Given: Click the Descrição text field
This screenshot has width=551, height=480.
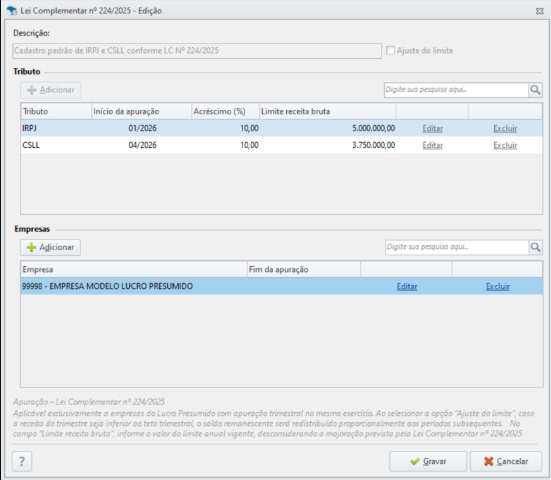Looking at the screenshot, I should click(197, 51).
